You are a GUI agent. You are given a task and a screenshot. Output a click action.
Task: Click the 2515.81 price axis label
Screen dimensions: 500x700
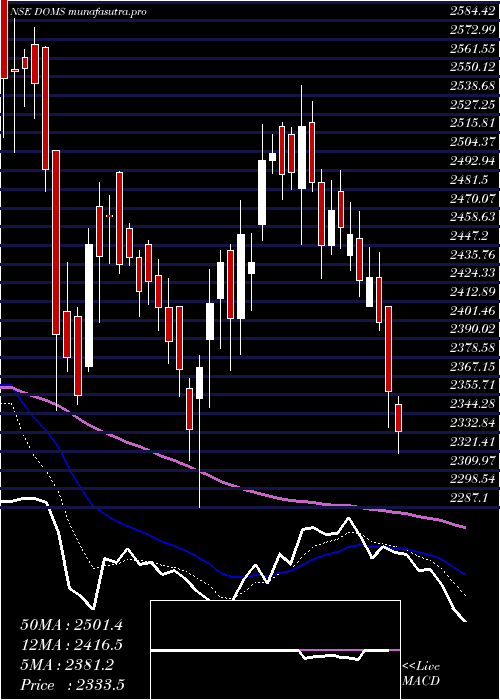472,123
